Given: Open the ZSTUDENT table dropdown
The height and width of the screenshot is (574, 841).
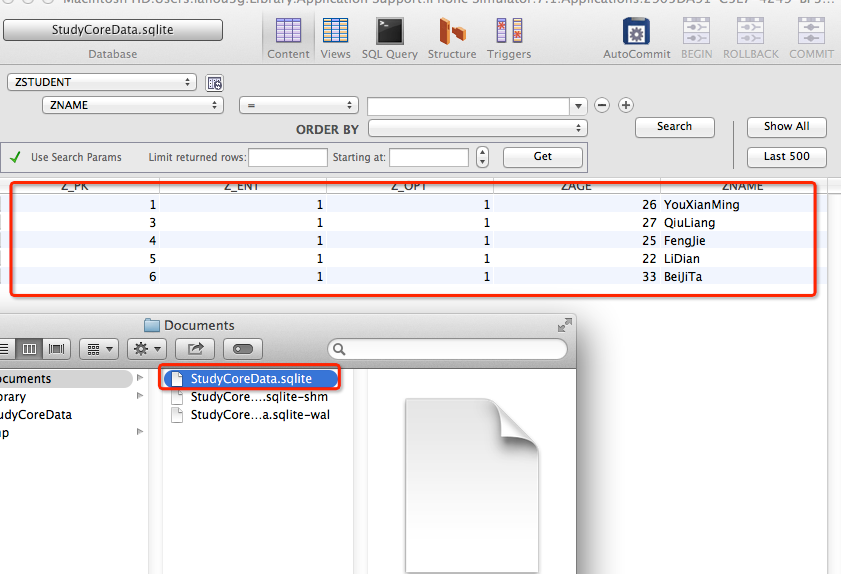Looking at the screenshot, I should (102, 82).
